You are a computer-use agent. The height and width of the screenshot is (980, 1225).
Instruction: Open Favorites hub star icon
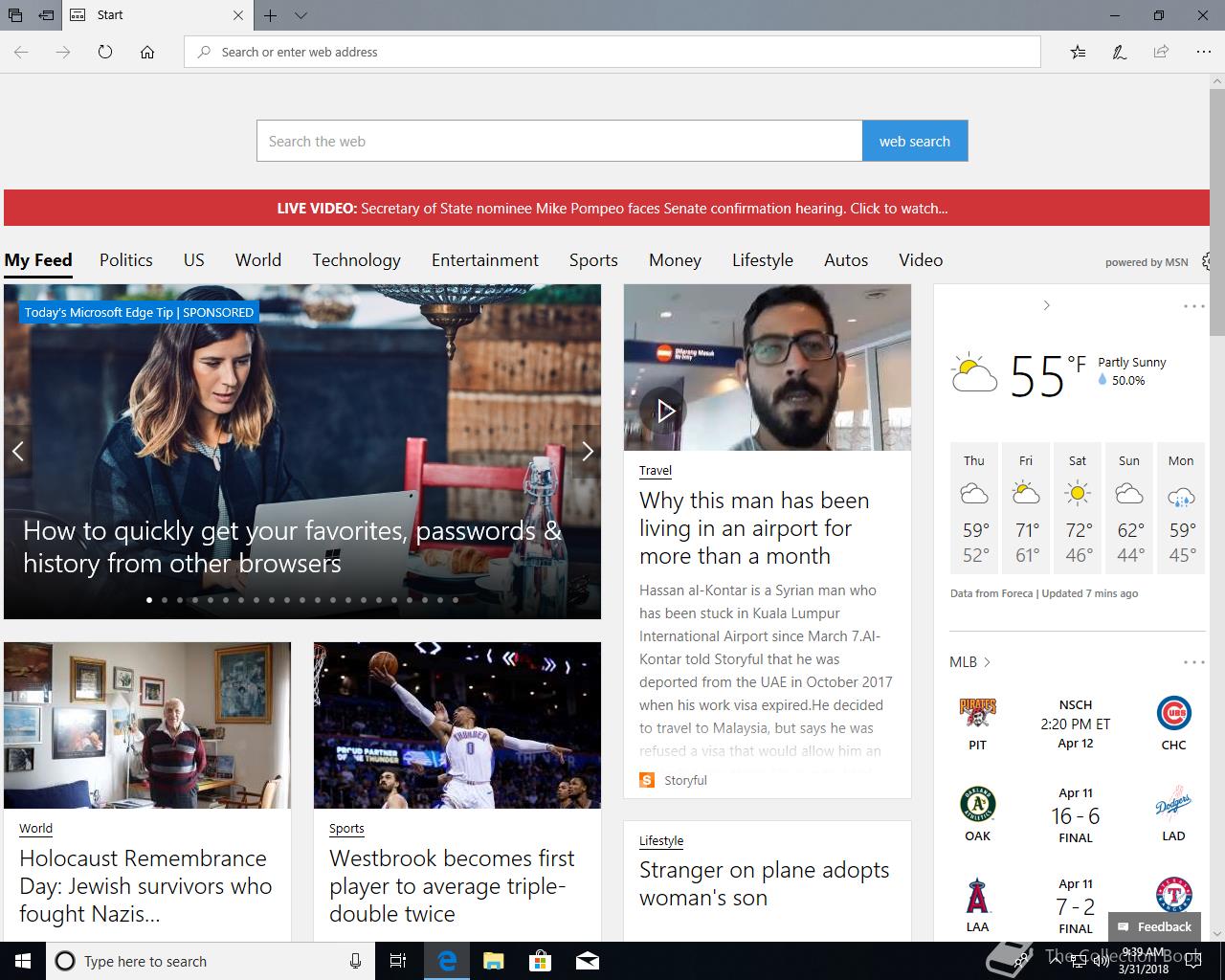1078,52
